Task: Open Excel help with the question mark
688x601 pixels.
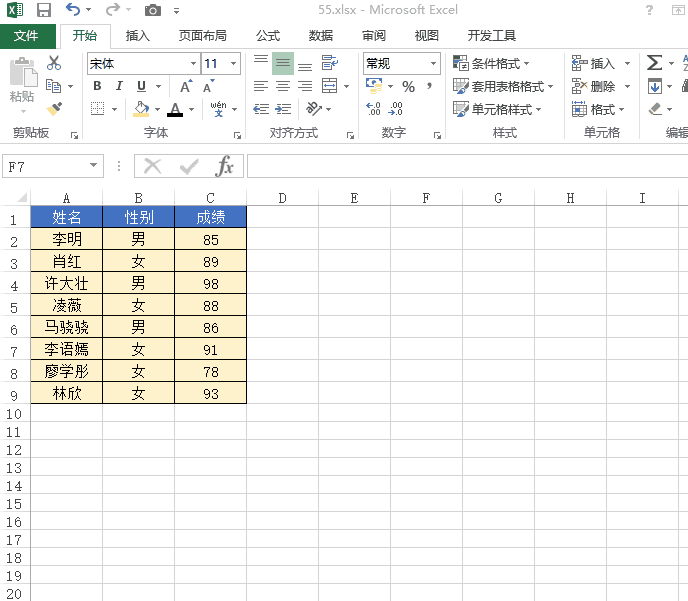Action: click(x=649, y=10)
